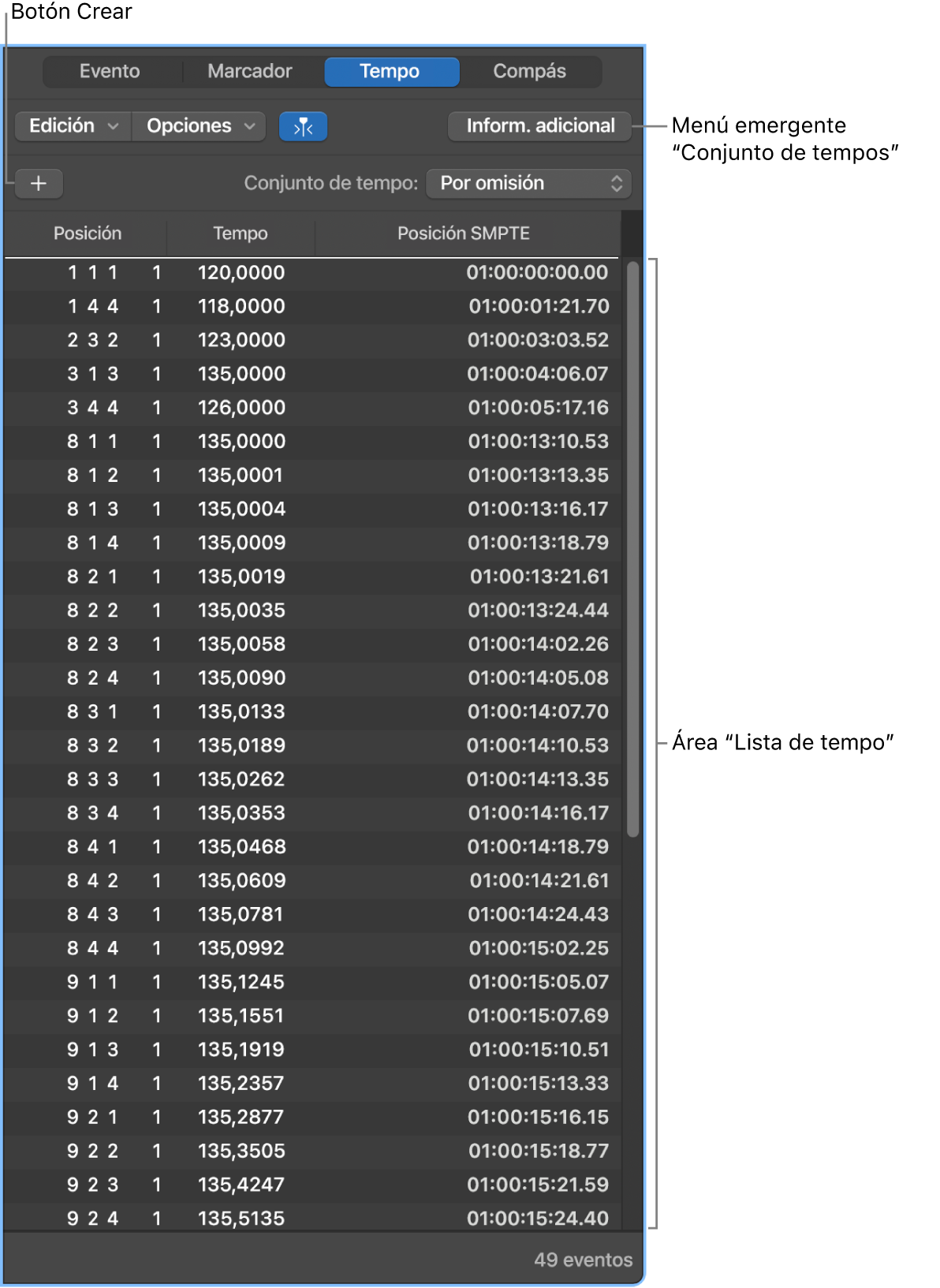Select tempo value 135,4247

point(241,1185)
